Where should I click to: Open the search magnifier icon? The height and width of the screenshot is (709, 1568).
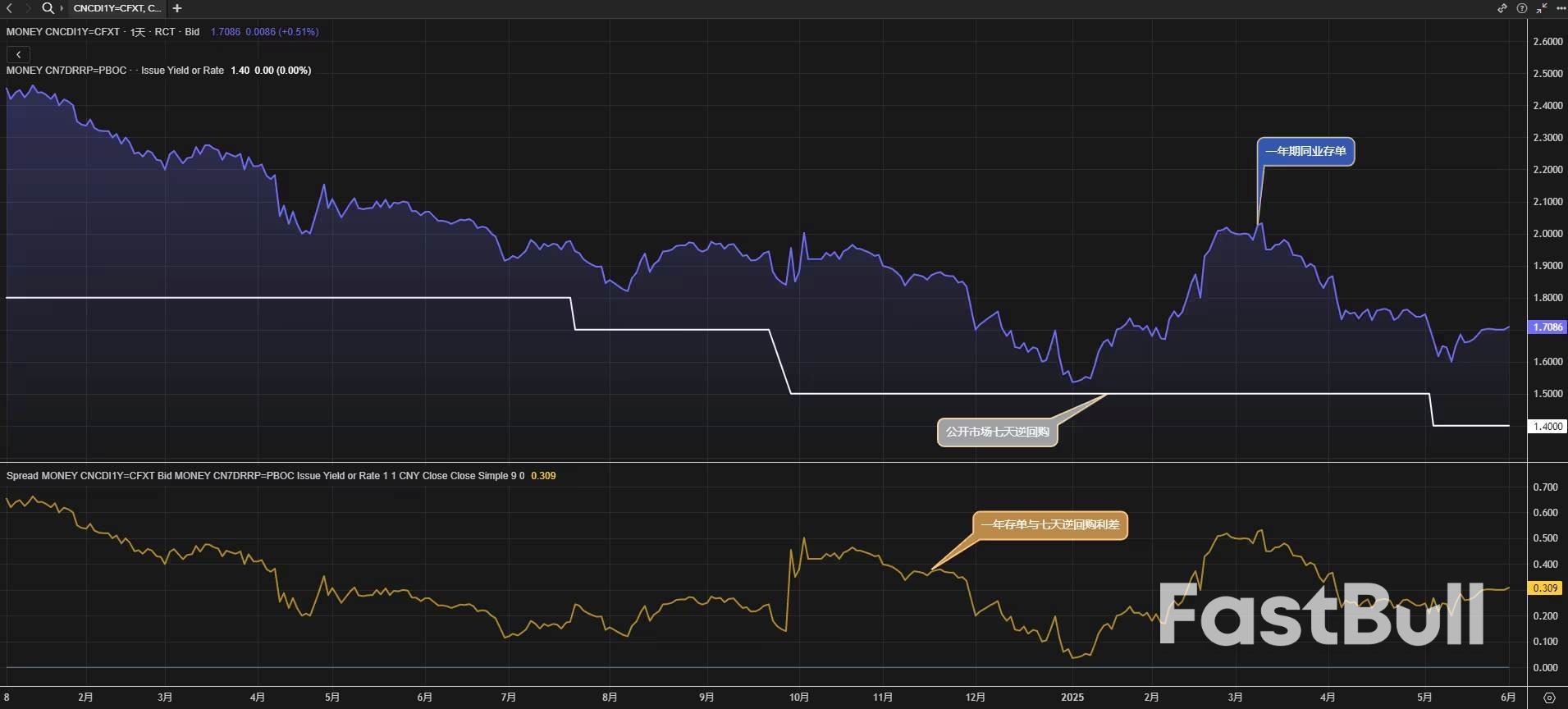click(x=48, y=8)
